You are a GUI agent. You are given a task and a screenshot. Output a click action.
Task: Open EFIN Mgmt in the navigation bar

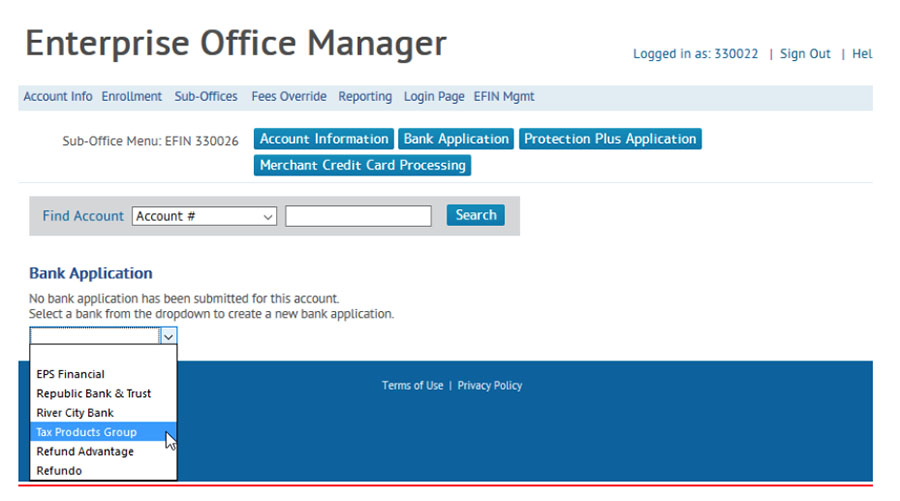tap(503, 96)
